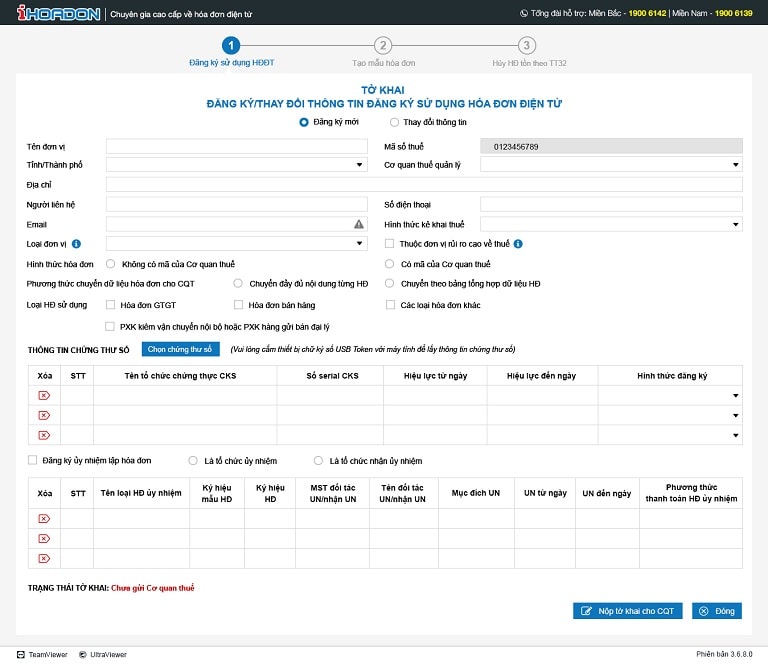The image size is (768, 664).
Task: Click the iHOADON logo
Action: click(58, 13)
